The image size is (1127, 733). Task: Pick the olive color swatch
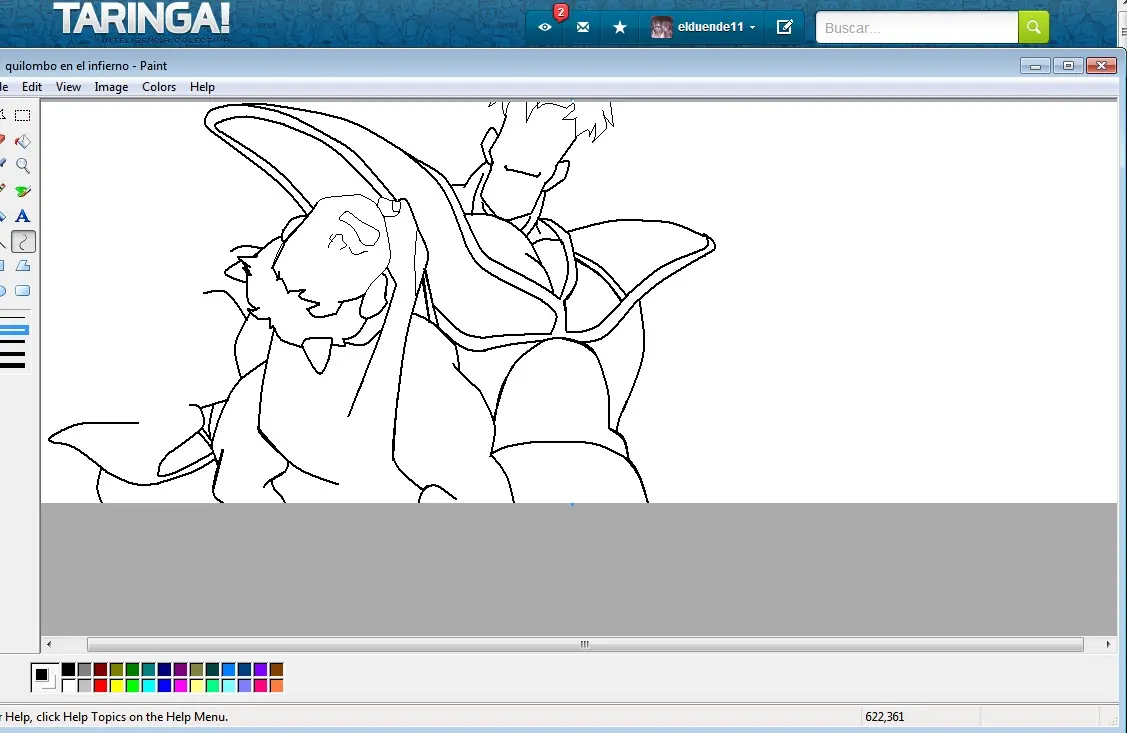116,670
